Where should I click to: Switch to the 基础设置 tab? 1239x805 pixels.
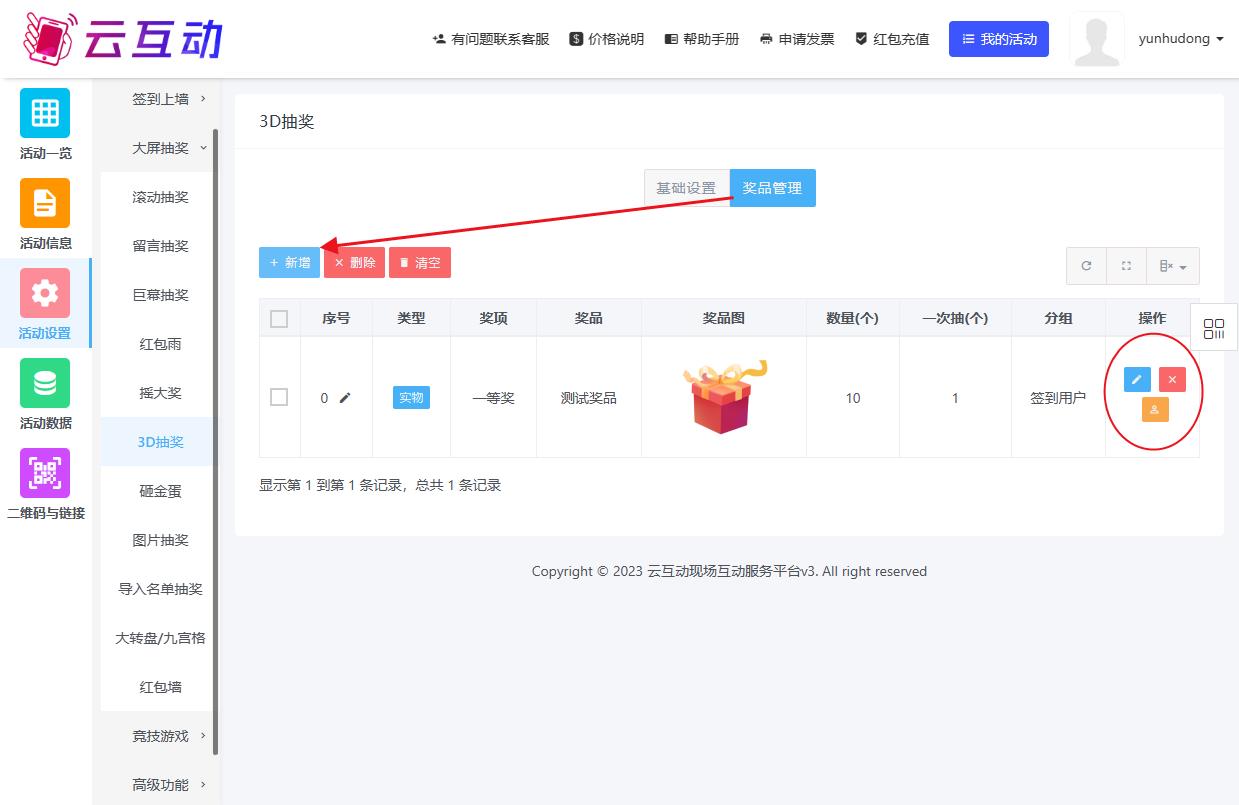click(x=686, y=188)
